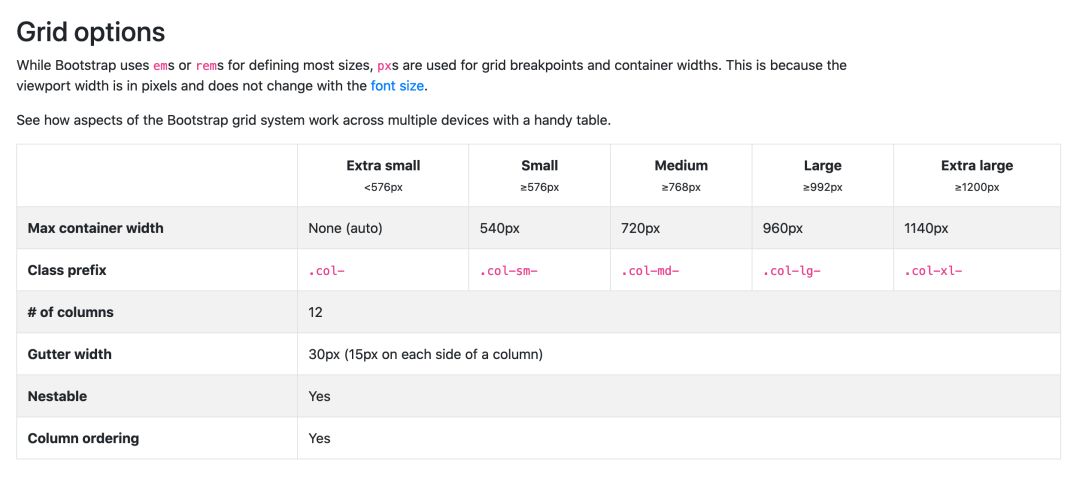The height and width of the screenshot is (477, 1080).
Task: Click the '.col-xl-' class prefix code
Action: click(x=934, y=271)
